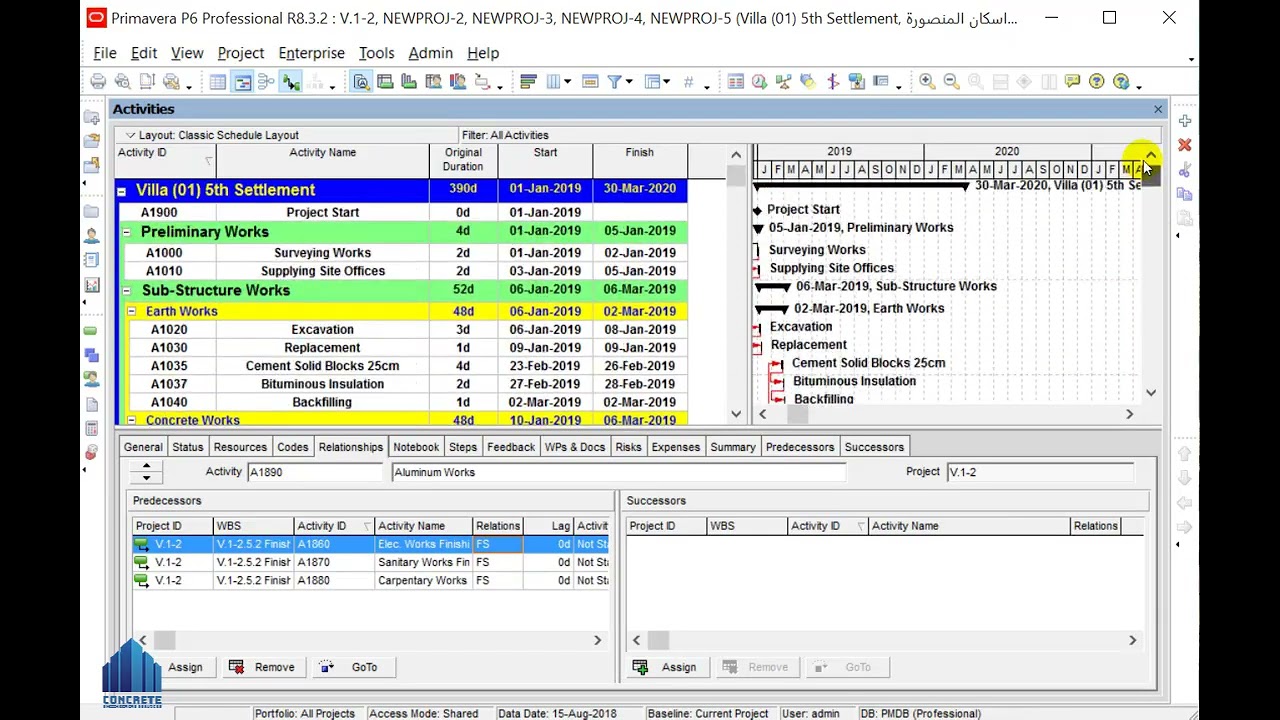Viewport: 1280px width, 720px height.
Task: Click the Activities table vertical scroll-down arrow
Action: point(736,414)
